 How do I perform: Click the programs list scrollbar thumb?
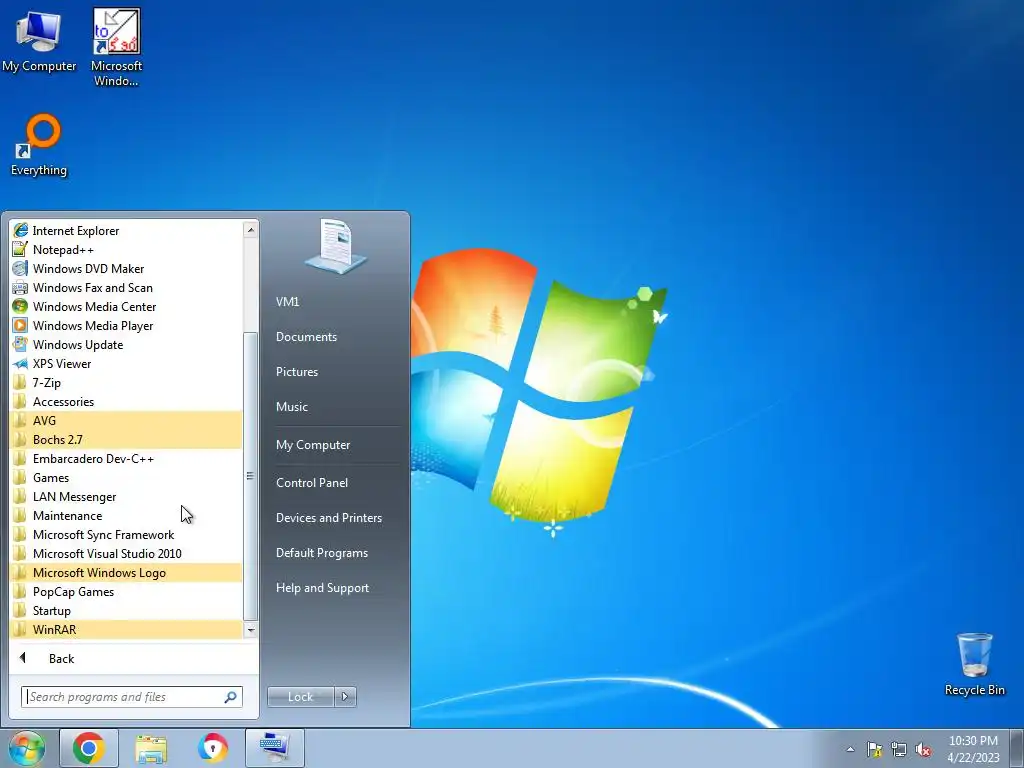click(x=250, y=476)
